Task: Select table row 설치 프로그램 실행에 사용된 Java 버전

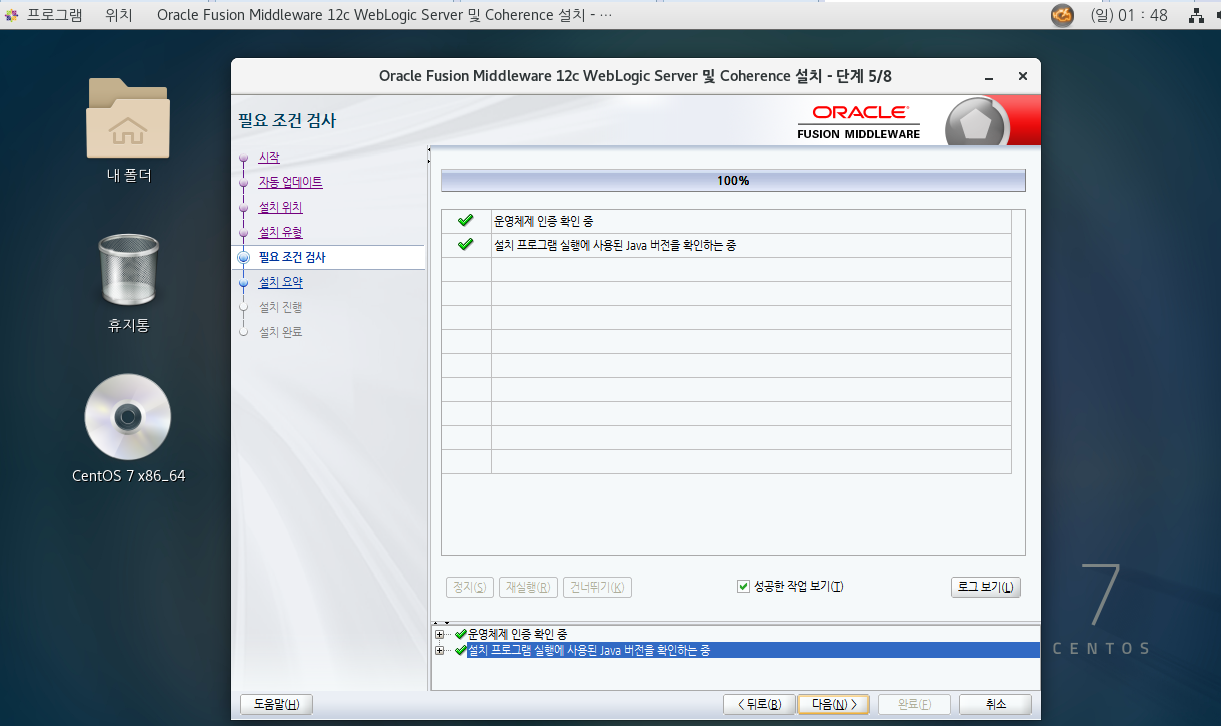Action: coord(726,245)
